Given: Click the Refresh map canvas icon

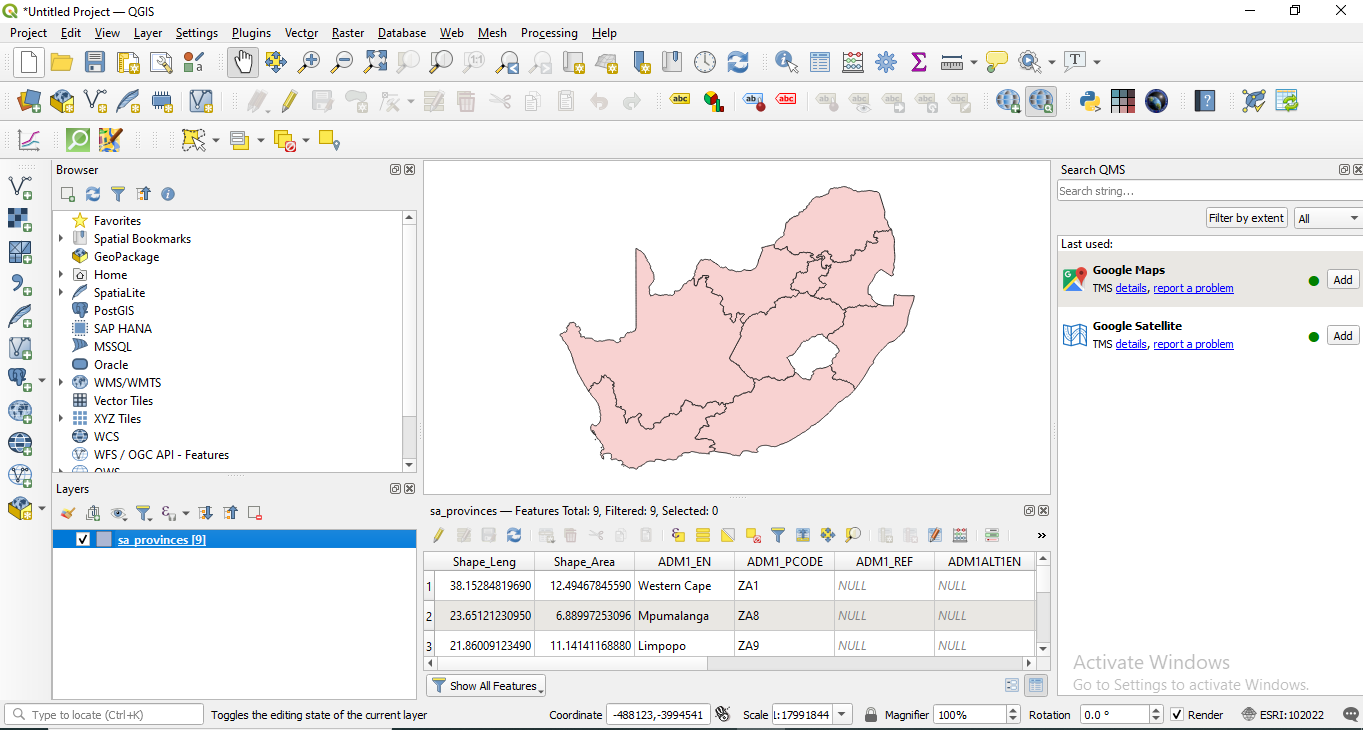Looking at the screenshot, I should click(x=738, y=62).
